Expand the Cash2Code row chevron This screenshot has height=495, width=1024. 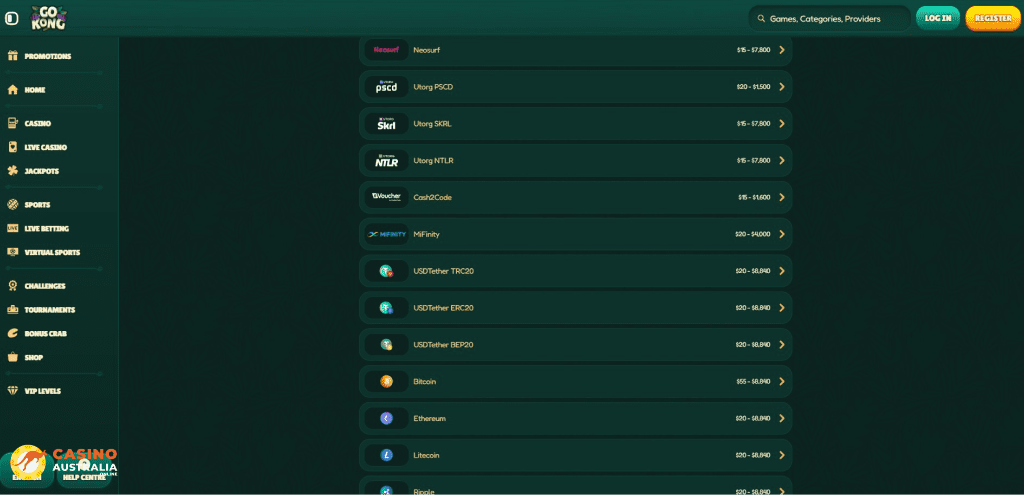point(782,197)
